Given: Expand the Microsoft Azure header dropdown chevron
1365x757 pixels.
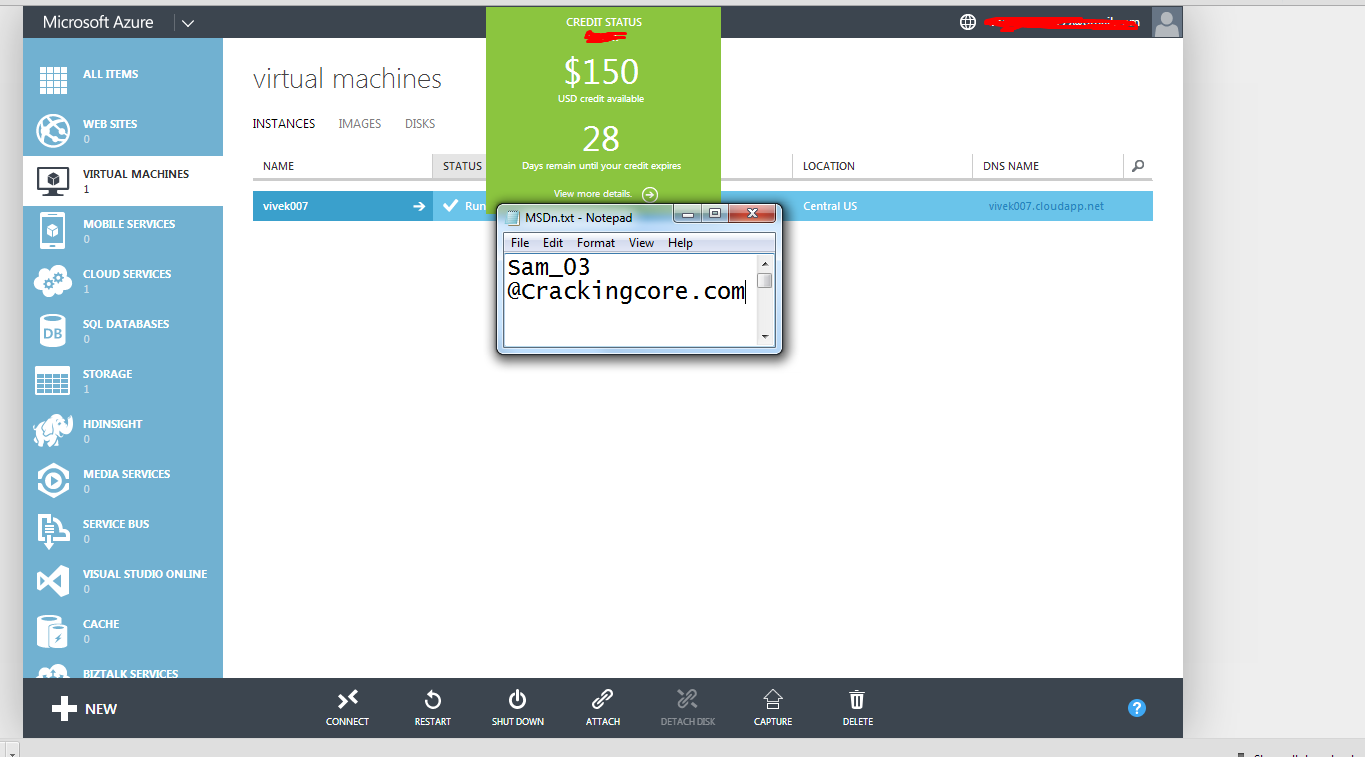Looking at the screenshot, I should (189, 23).
